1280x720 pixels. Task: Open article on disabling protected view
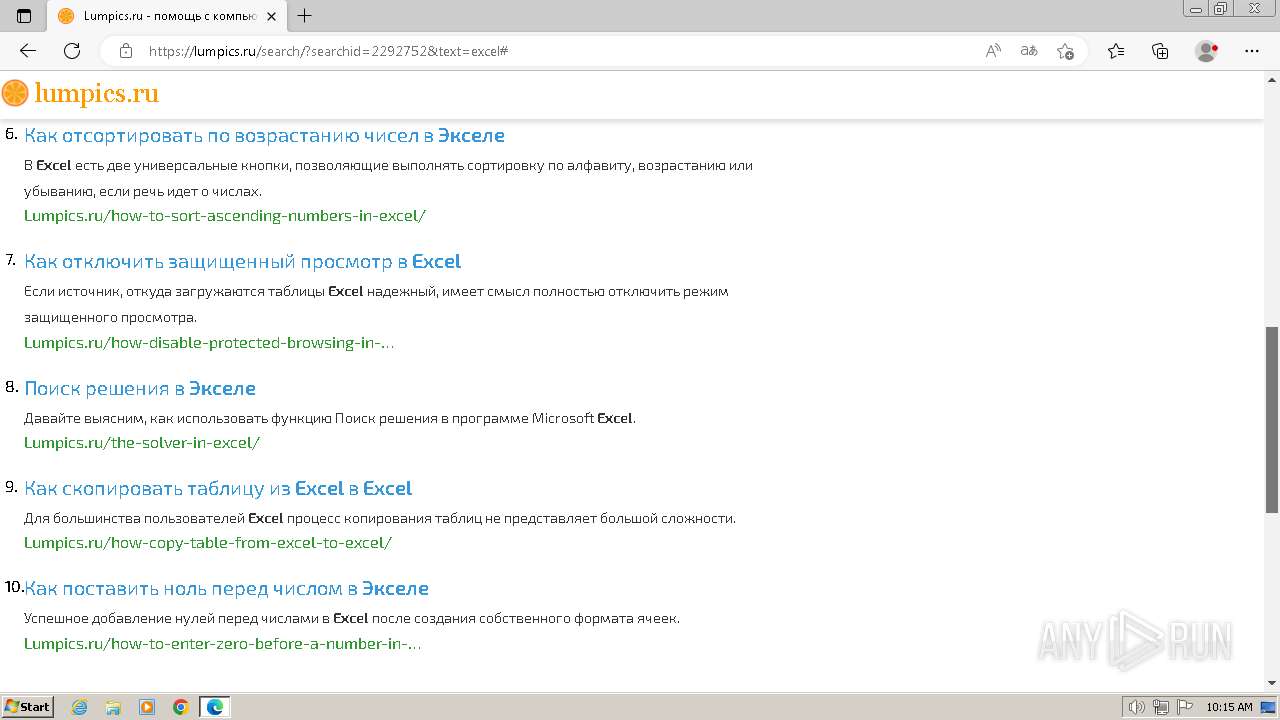click(242, 261)
